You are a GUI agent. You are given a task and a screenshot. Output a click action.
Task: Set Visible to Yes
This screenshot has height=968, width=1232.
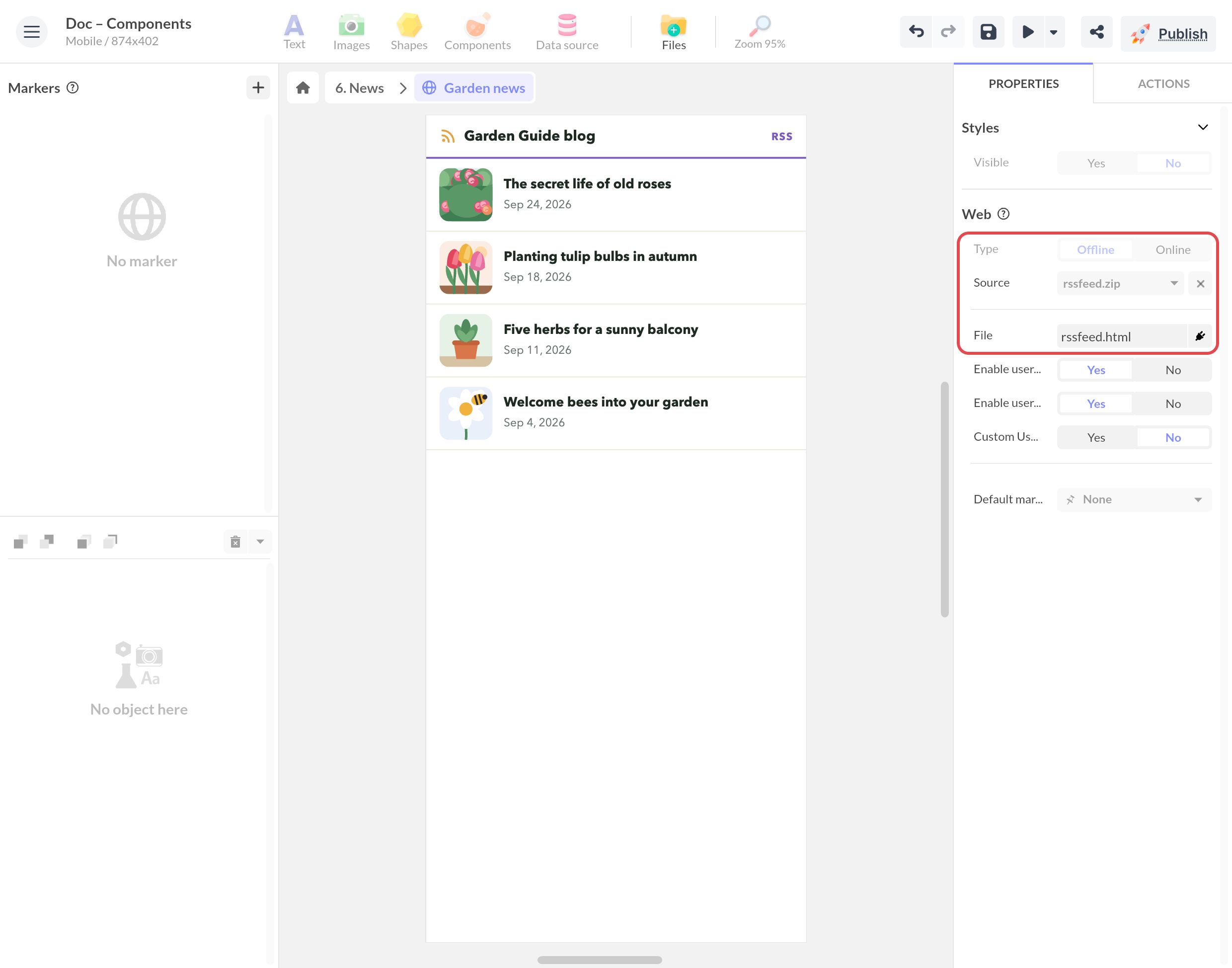[1095, 163]
